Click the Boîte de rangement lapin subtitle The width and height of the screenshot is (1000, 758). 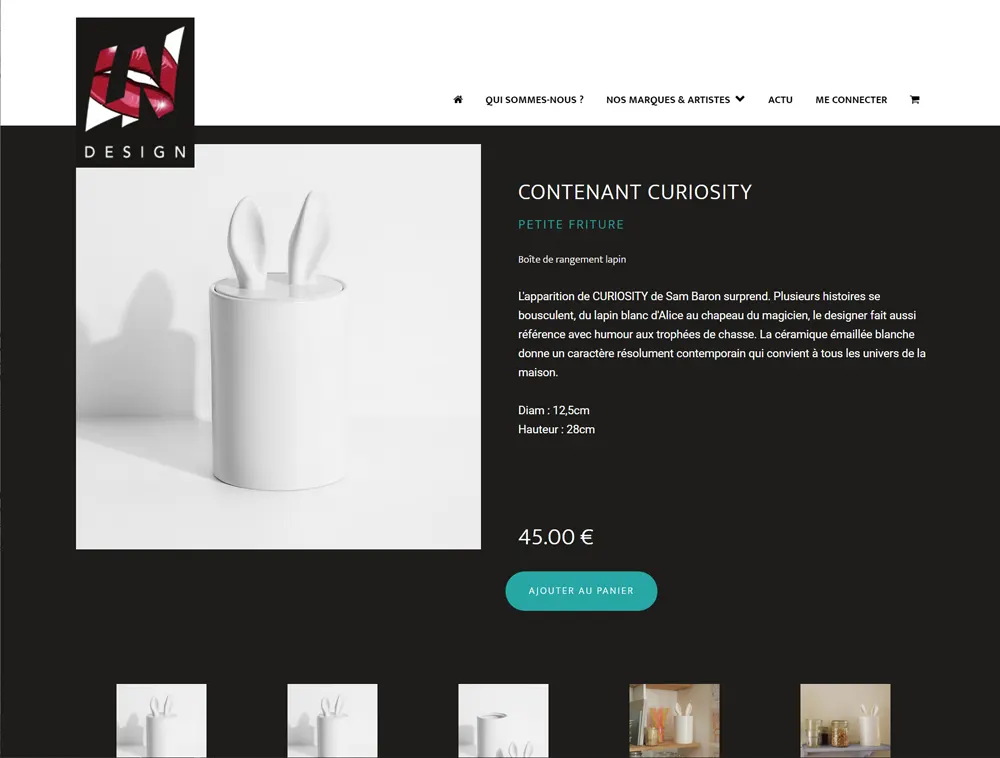coord(572,259)
